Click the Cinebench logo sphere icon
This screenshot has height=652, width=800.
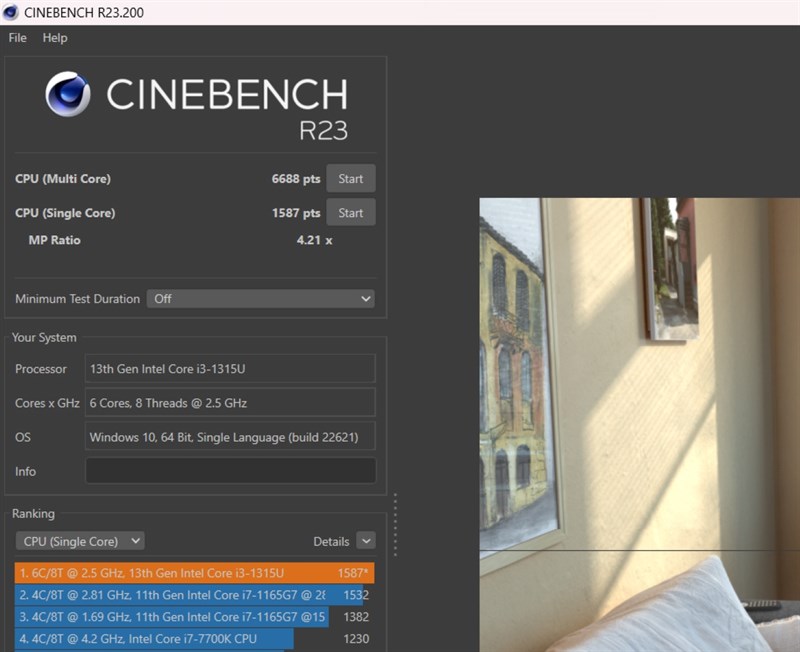[68, 94]
